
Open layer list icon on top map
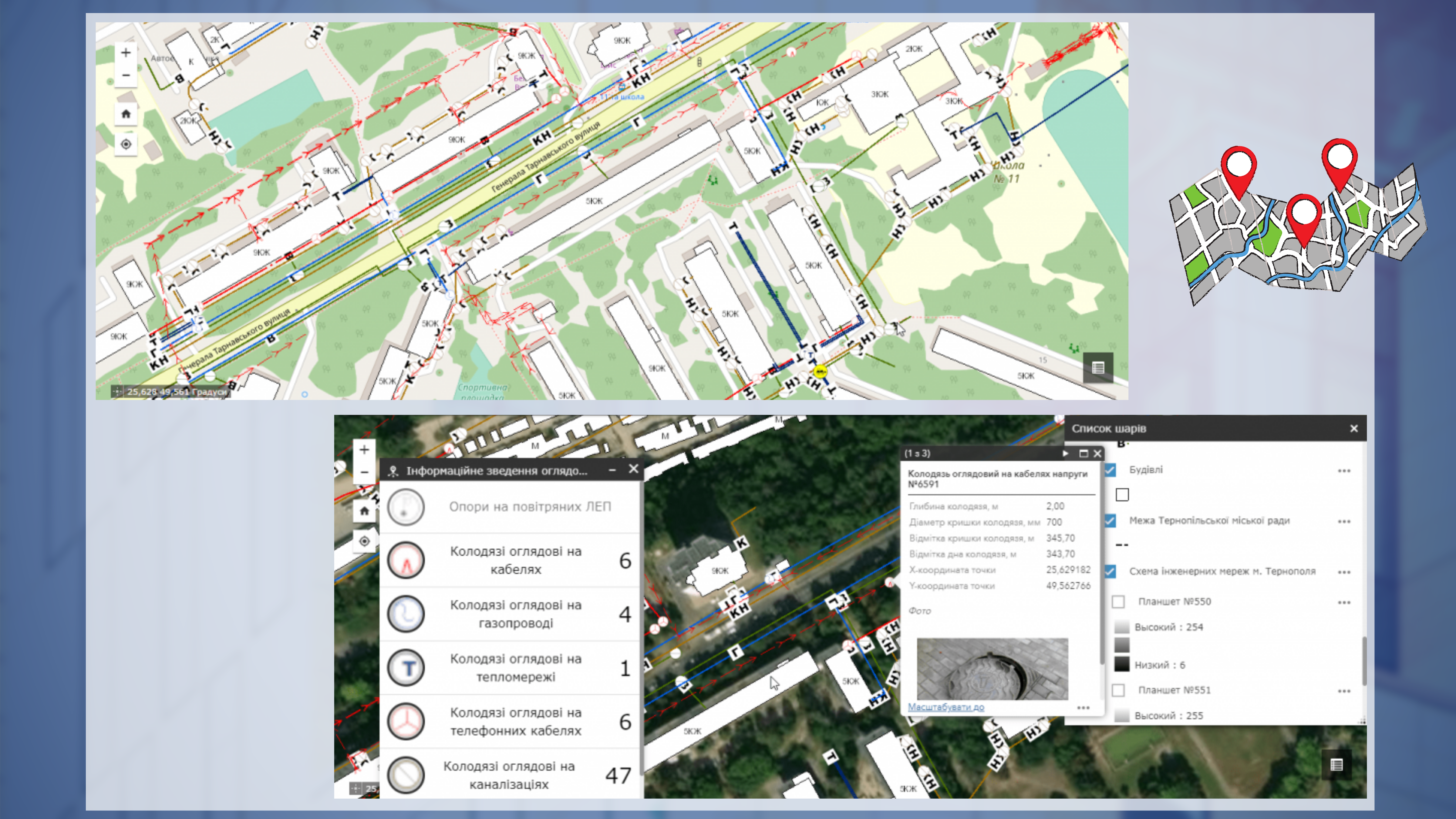tap(1098, 368)
